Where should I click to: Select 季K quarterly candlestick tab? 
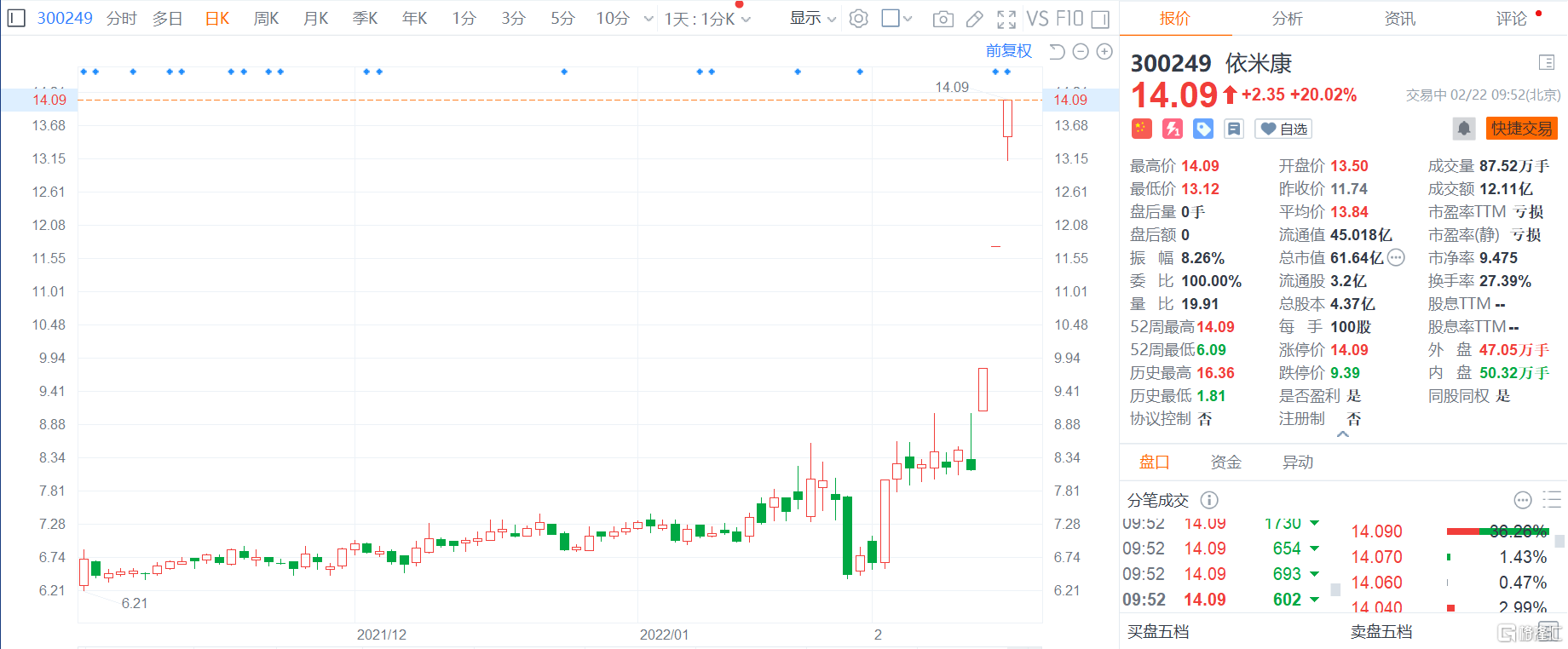point(366,18)
